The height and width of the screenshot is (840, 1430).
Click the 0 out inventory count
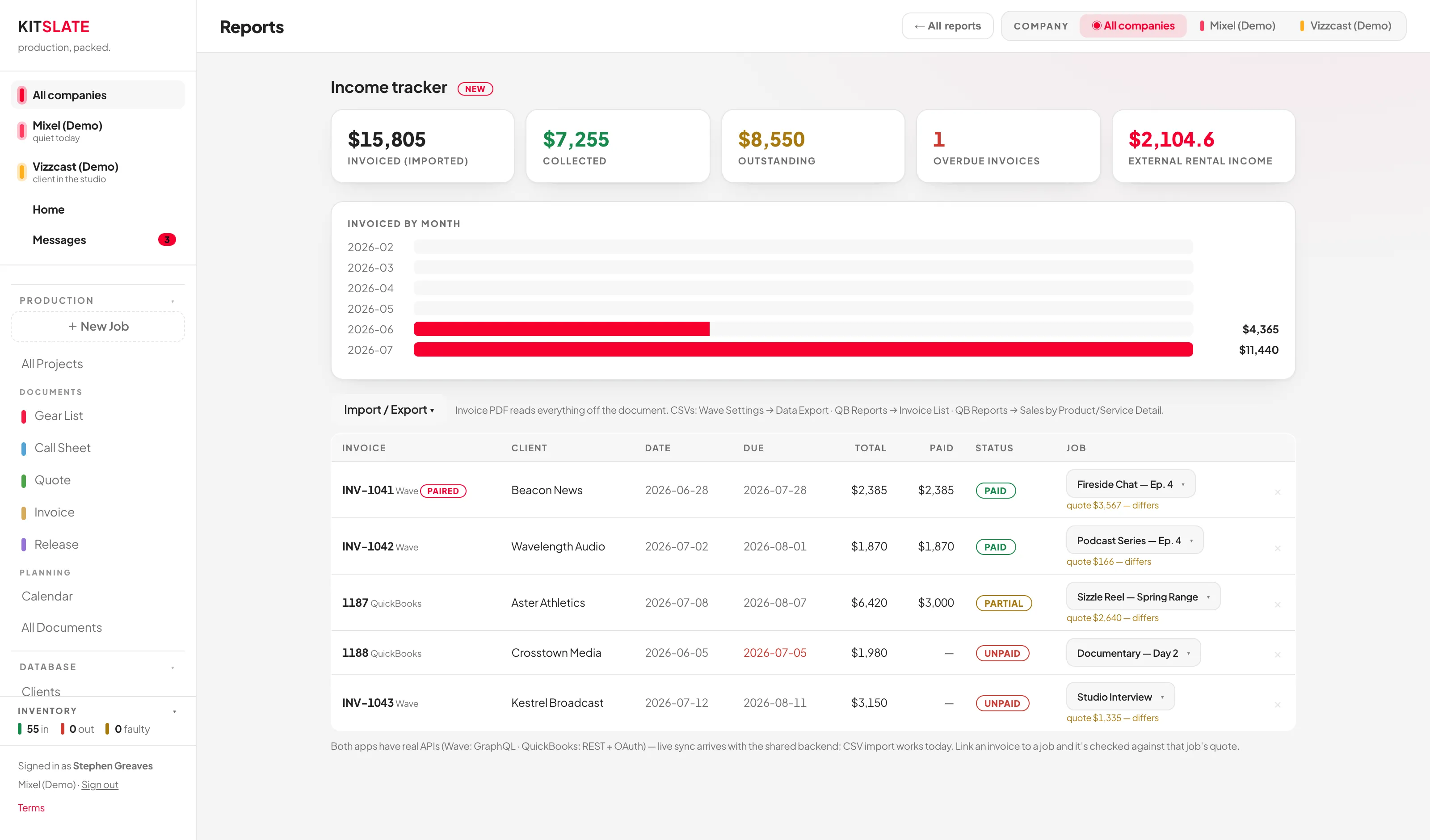tap(77, 729)
